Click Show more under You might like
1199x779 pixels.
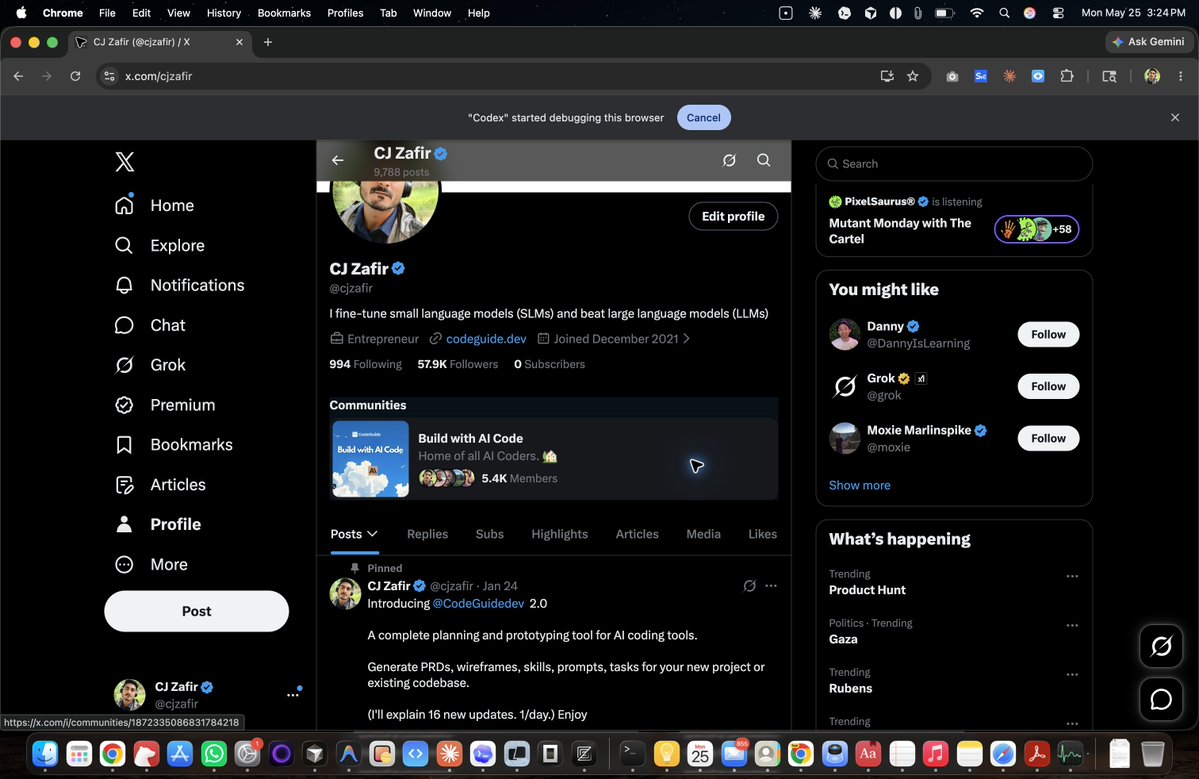pos(859,485)
